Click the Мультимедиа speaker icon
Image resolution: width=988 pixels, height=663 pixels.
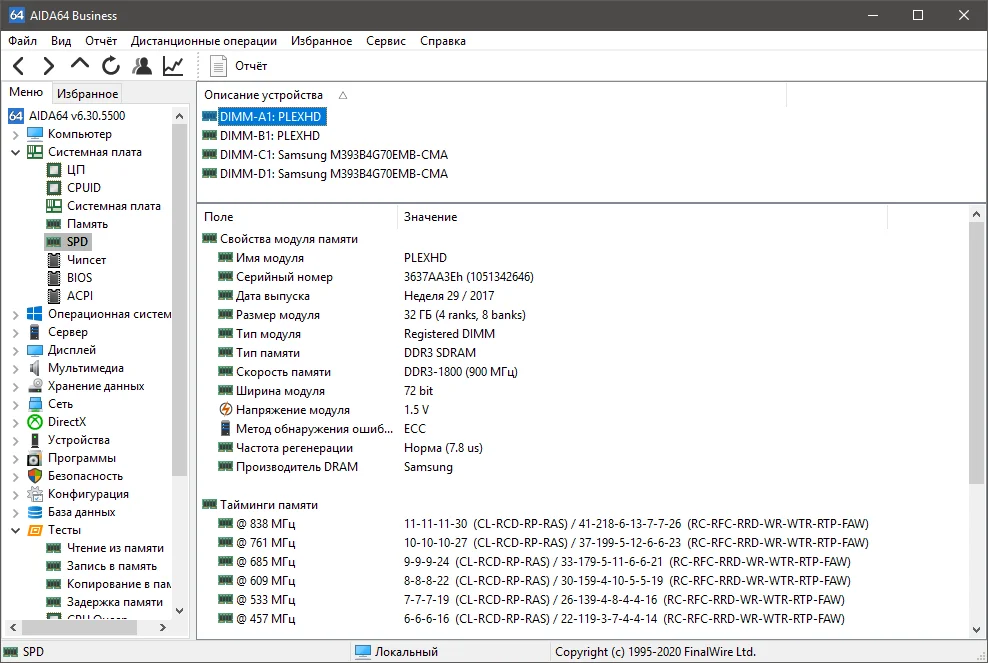point(35,368)
